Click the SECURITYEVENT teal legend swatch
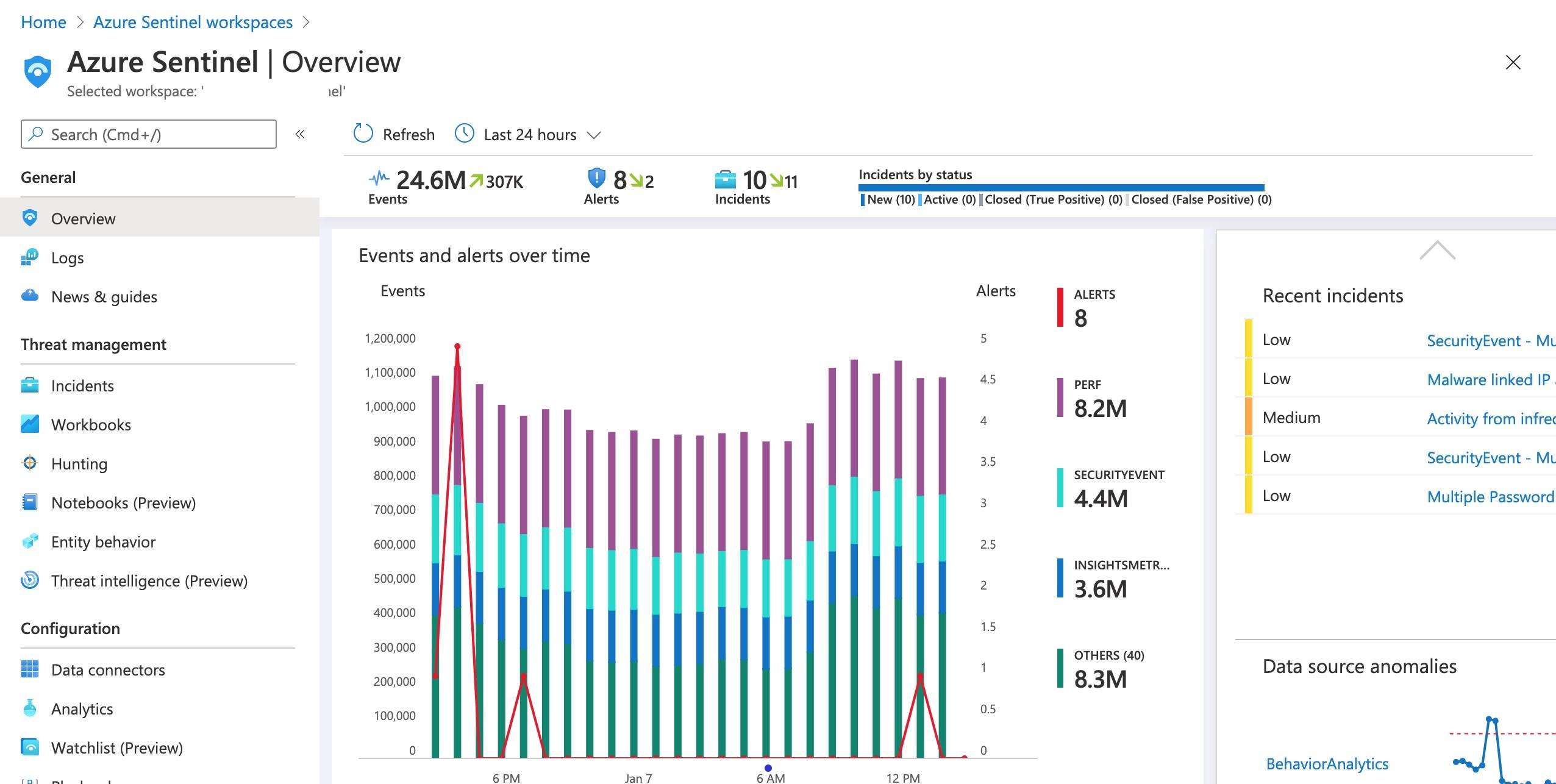The height and width of the screenshot is (784, 1556). (1060, 488)
